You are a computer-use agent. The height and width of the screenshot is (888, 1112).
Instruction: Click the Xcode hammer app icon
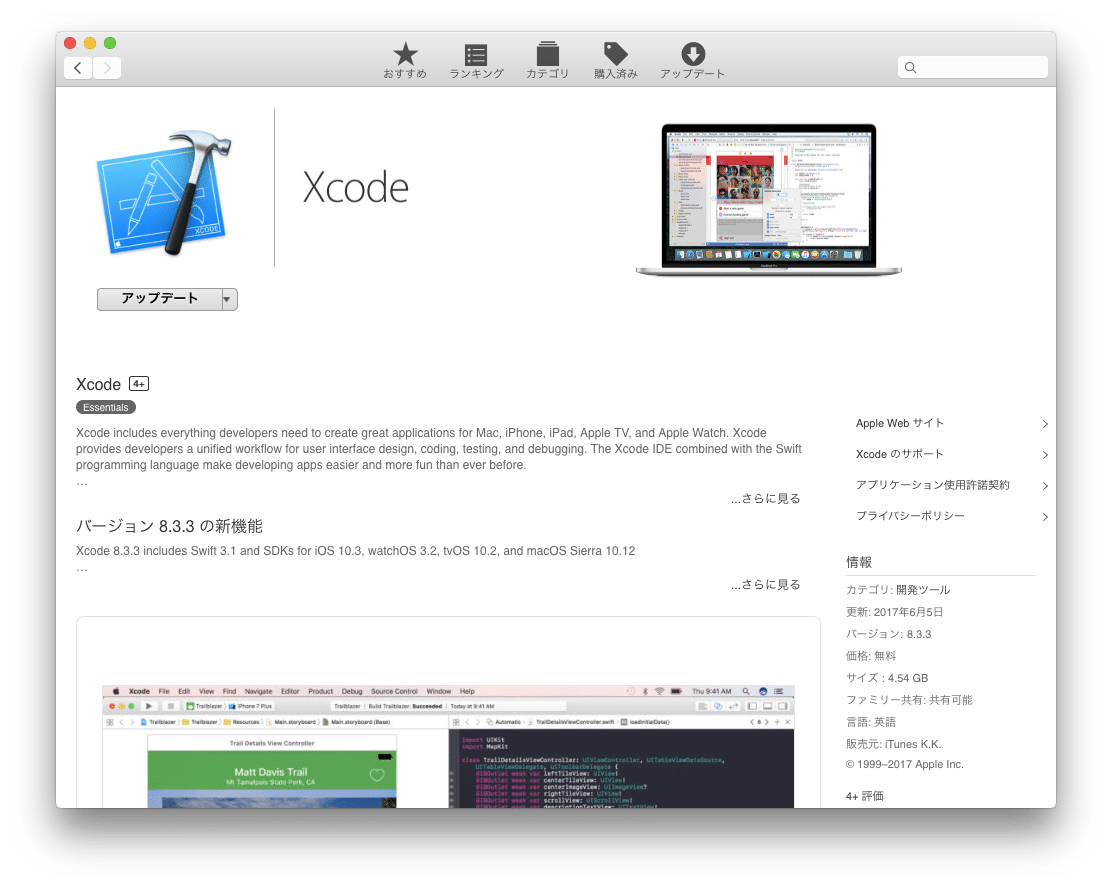click(x=165, y=192)
